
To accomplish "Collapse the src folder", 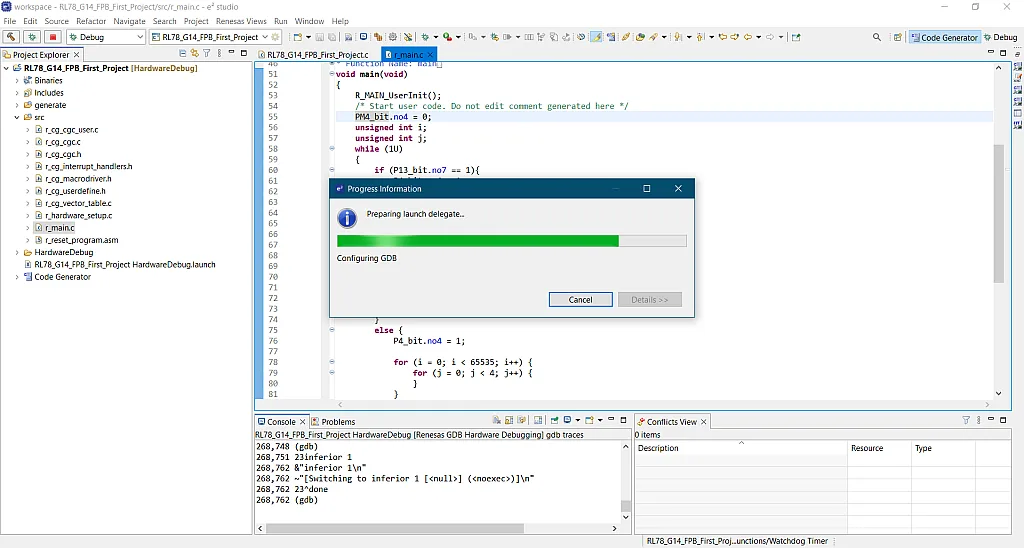I will point(17,118).
